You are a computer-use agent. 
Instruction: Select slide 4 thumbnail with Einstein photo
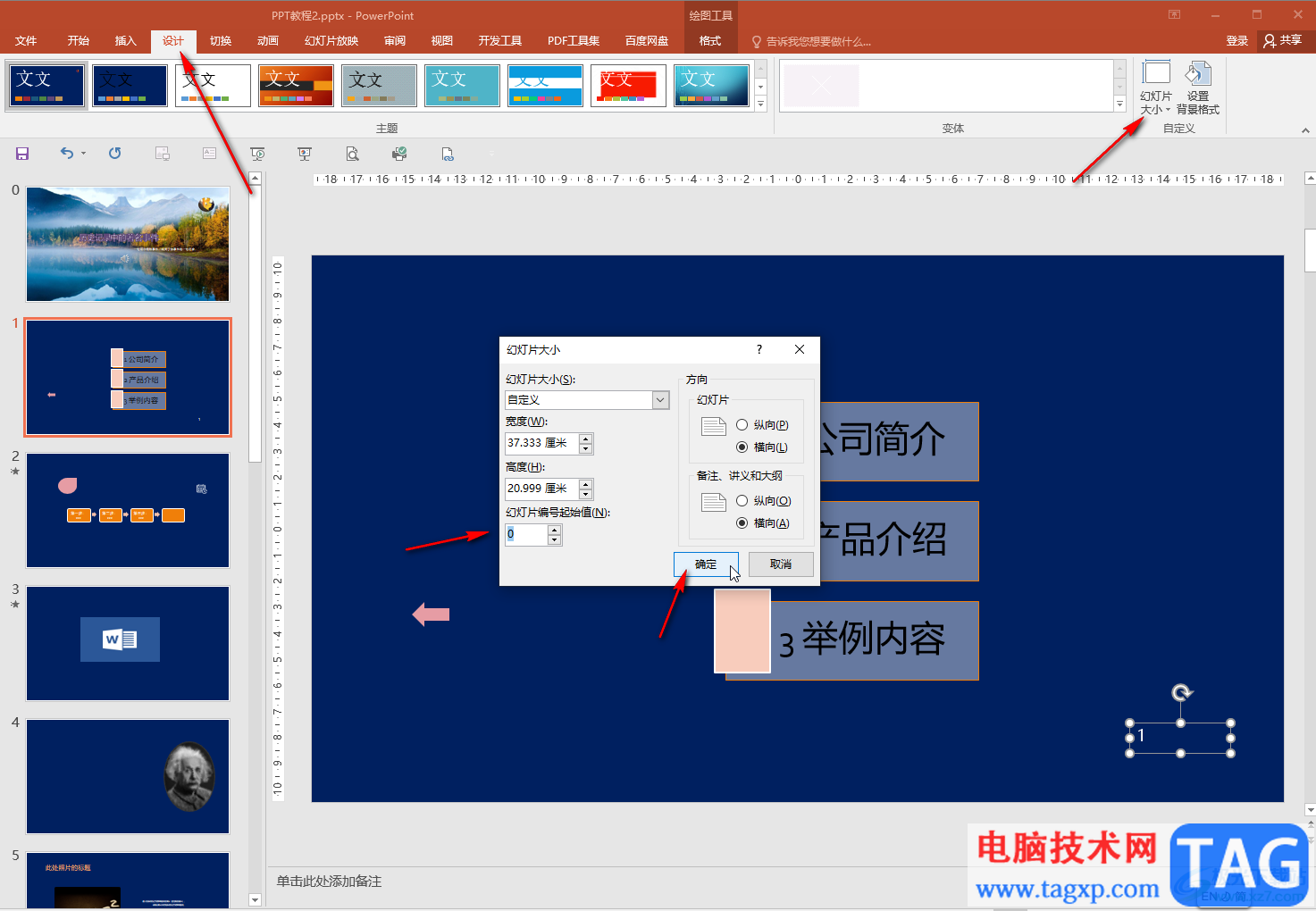coord(128,776)
